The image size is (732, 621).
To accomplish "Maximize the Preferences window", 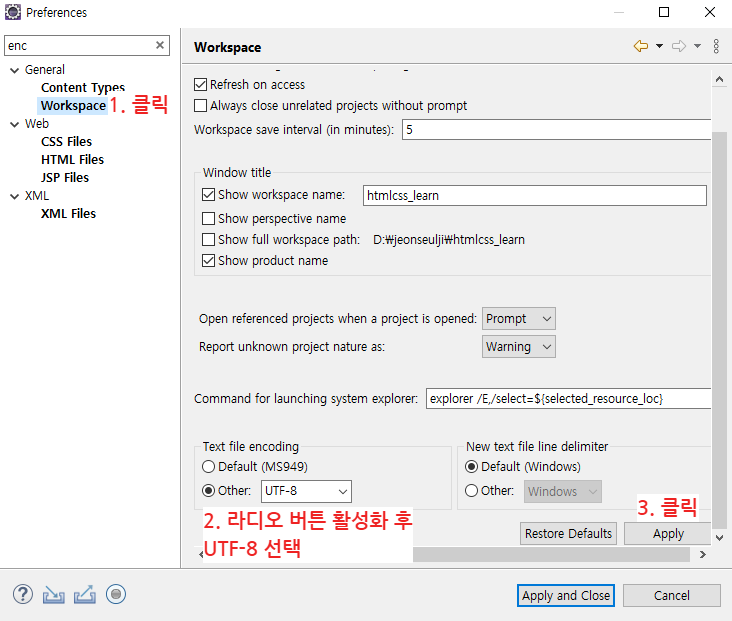I will pos(664,12).
